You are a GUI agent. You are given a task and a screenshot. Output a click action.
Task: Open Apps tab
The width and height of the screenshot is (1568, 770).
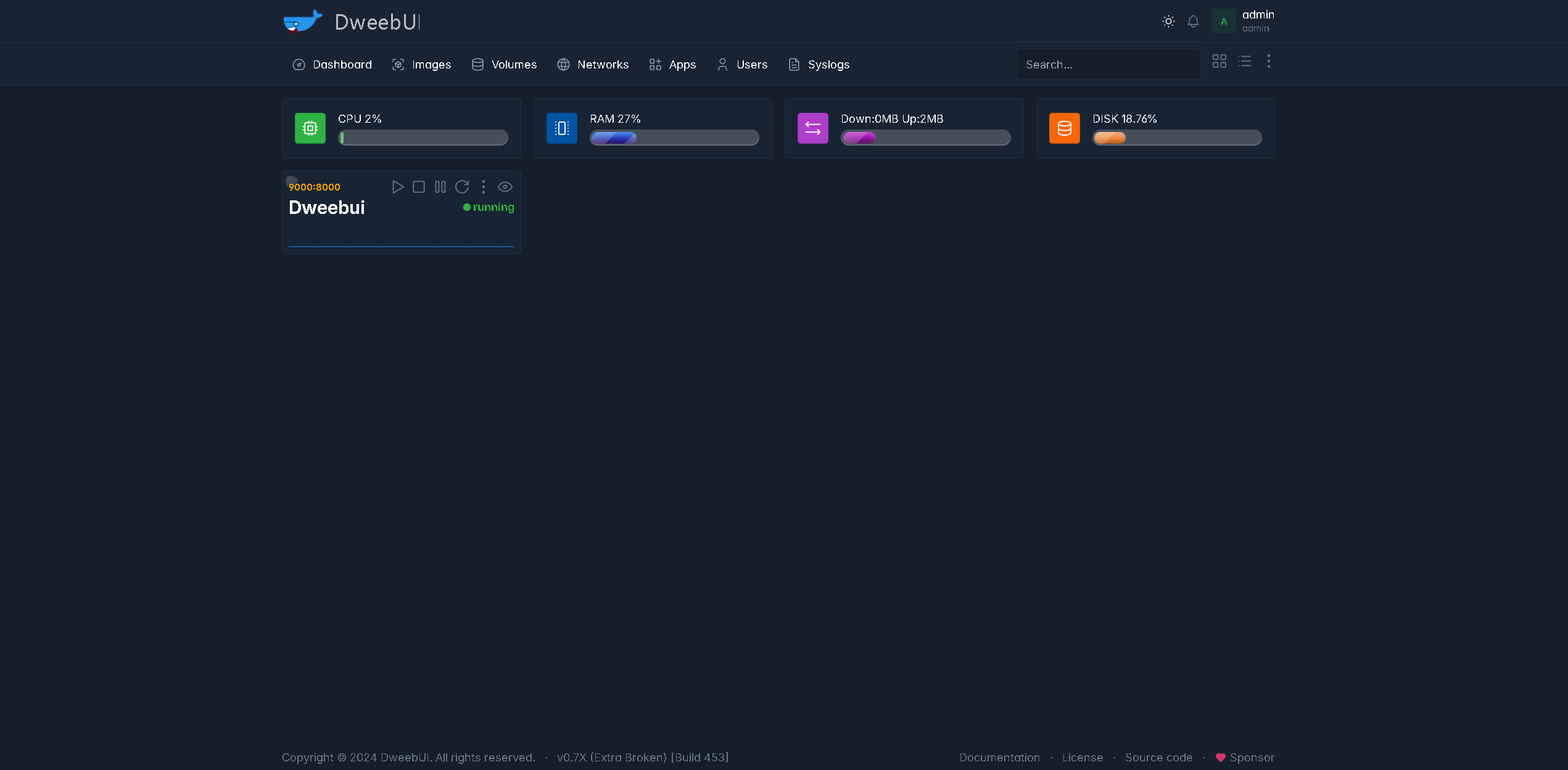tap(672, 64)
